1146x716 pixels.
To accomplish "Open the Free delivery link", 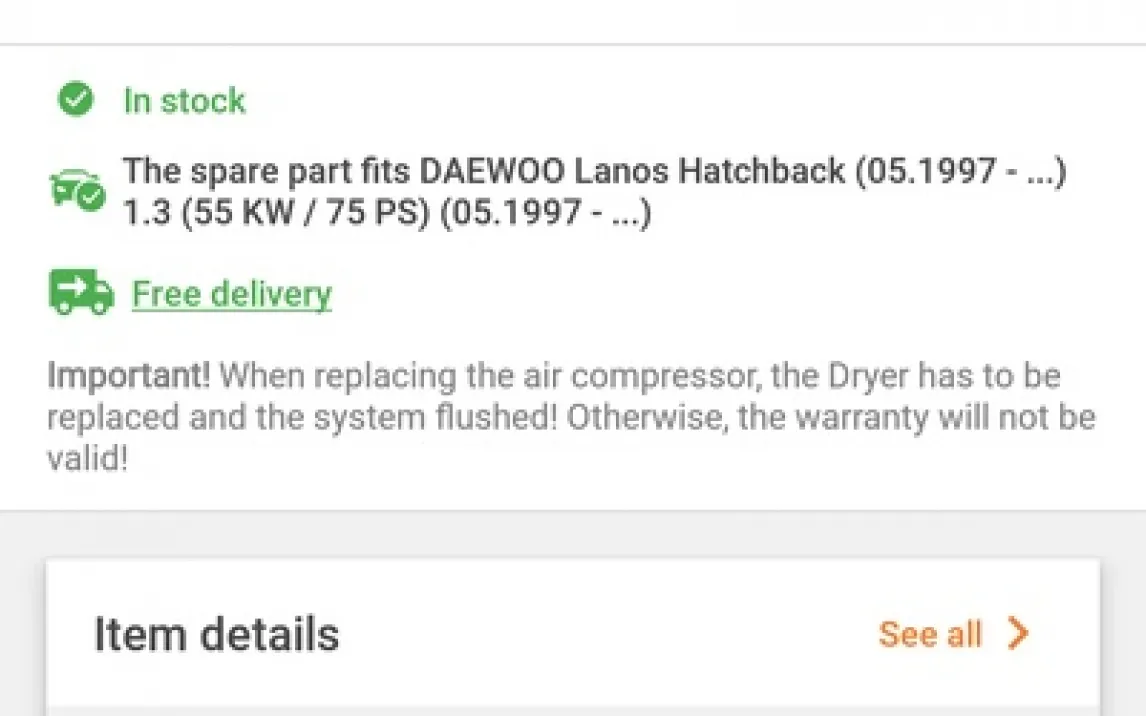I will tap(231, 294).
